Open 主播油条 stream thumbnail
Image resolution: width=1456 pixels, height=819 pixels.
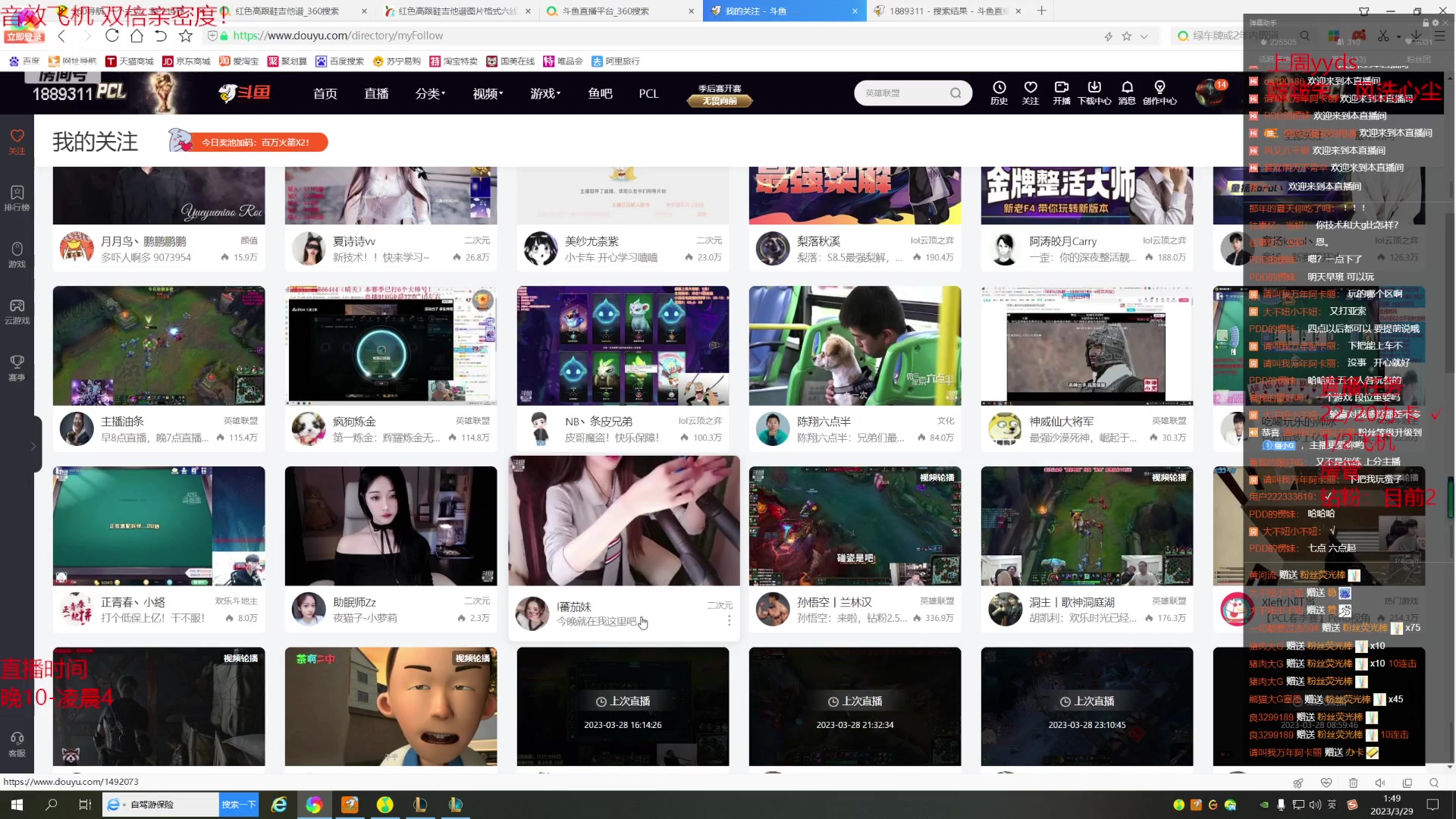point(158,346)
